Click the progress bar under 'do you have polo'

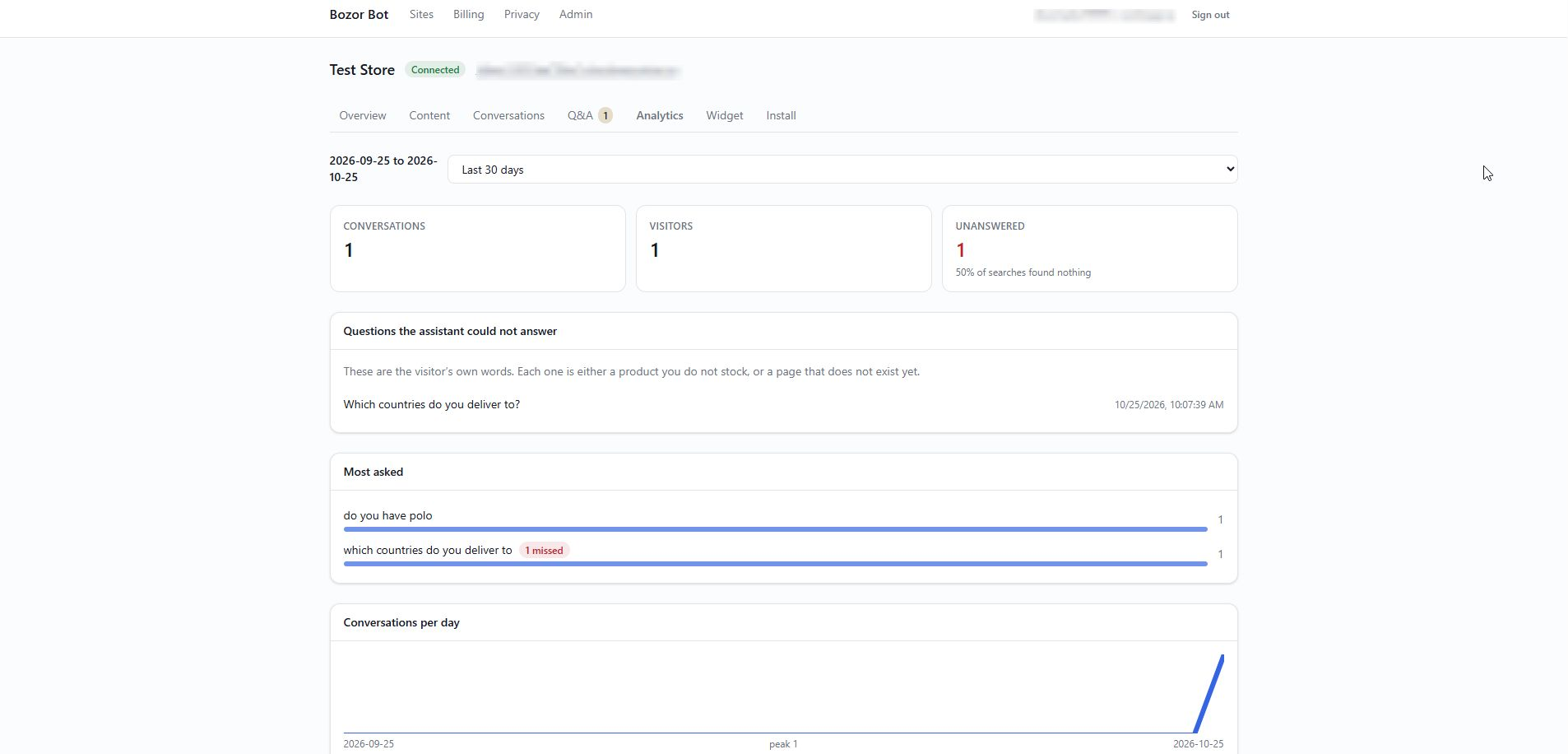775,529
